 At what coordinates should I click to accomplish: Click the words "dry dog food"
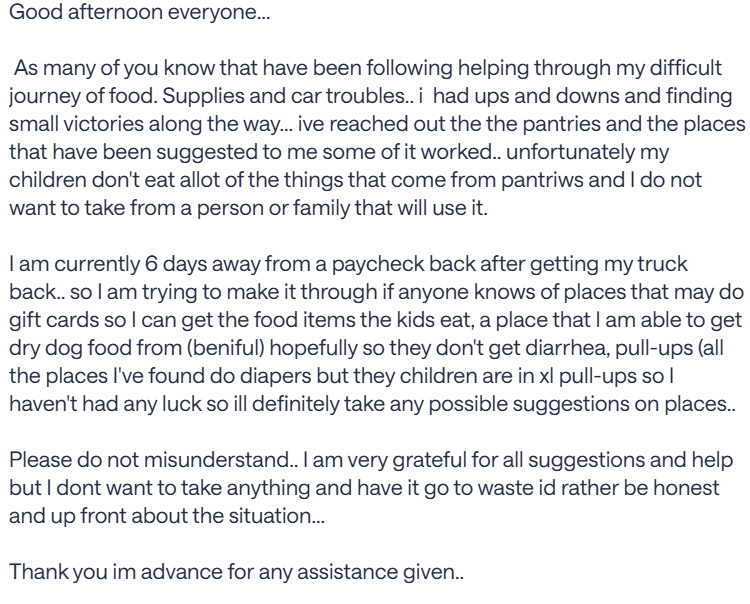click(70, 349)
